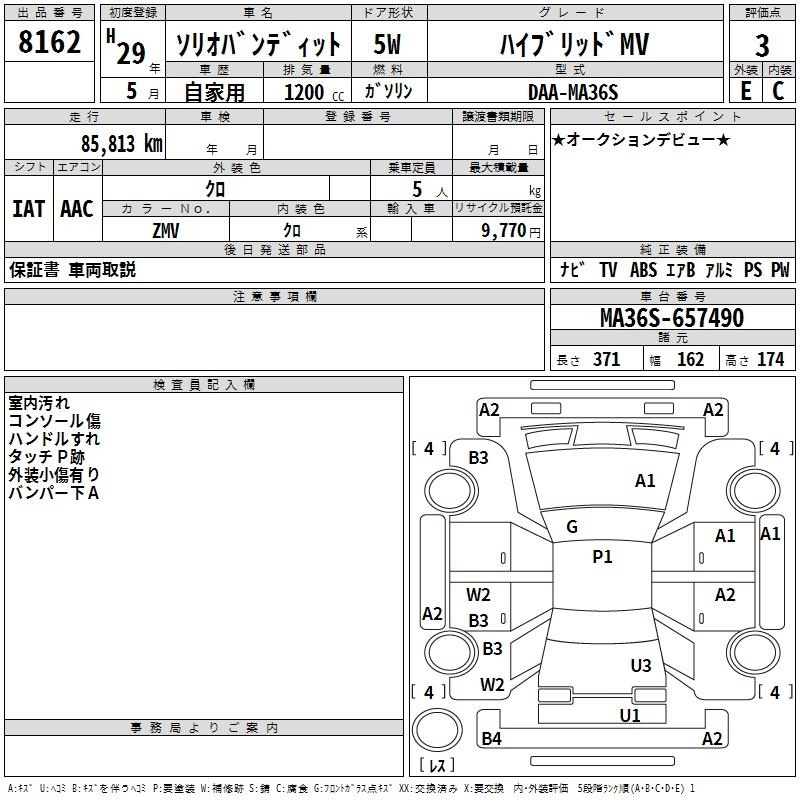Select the レス bracket label under the diagram

pyautogui.click(x=436, y=767)
